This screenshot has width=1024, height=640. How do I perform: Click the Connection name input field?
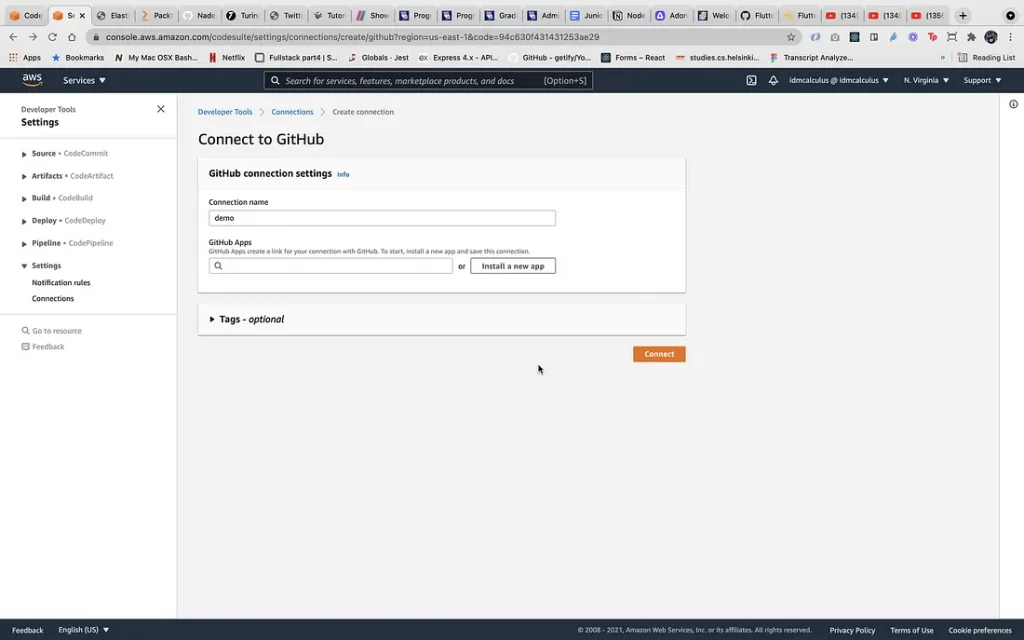point(381,218)
